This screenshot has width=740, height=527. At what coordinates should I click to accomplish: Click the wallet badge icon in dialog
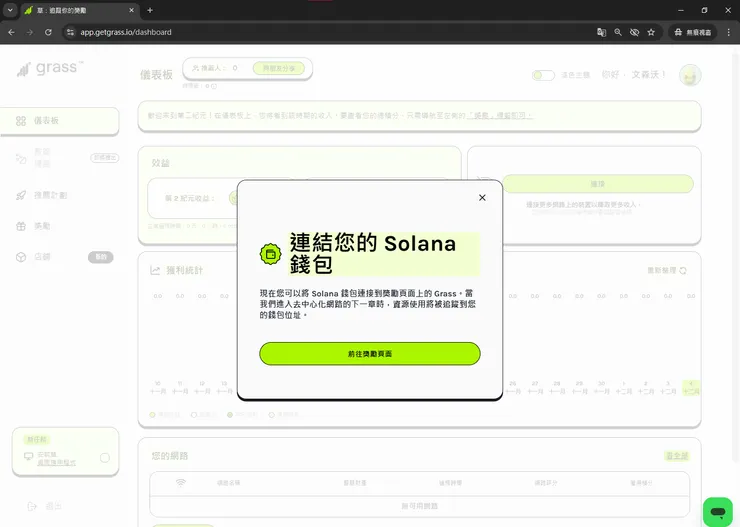pyautogui.click(x=270, y=254)
